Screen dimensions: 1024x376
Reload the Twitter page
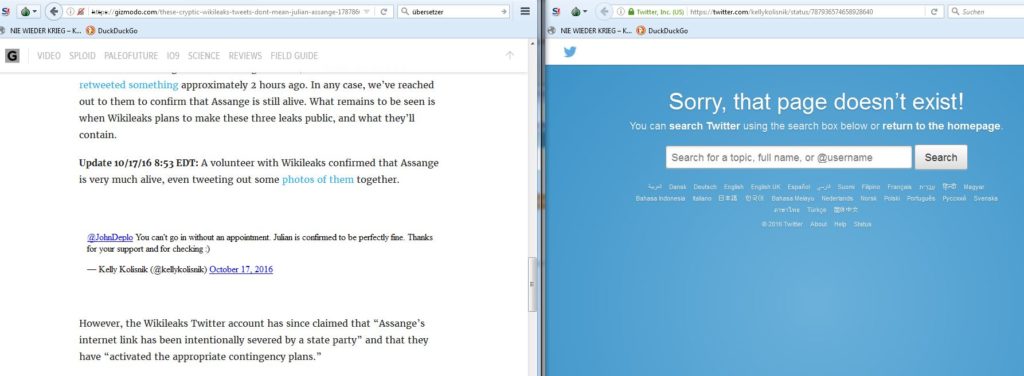935,11
